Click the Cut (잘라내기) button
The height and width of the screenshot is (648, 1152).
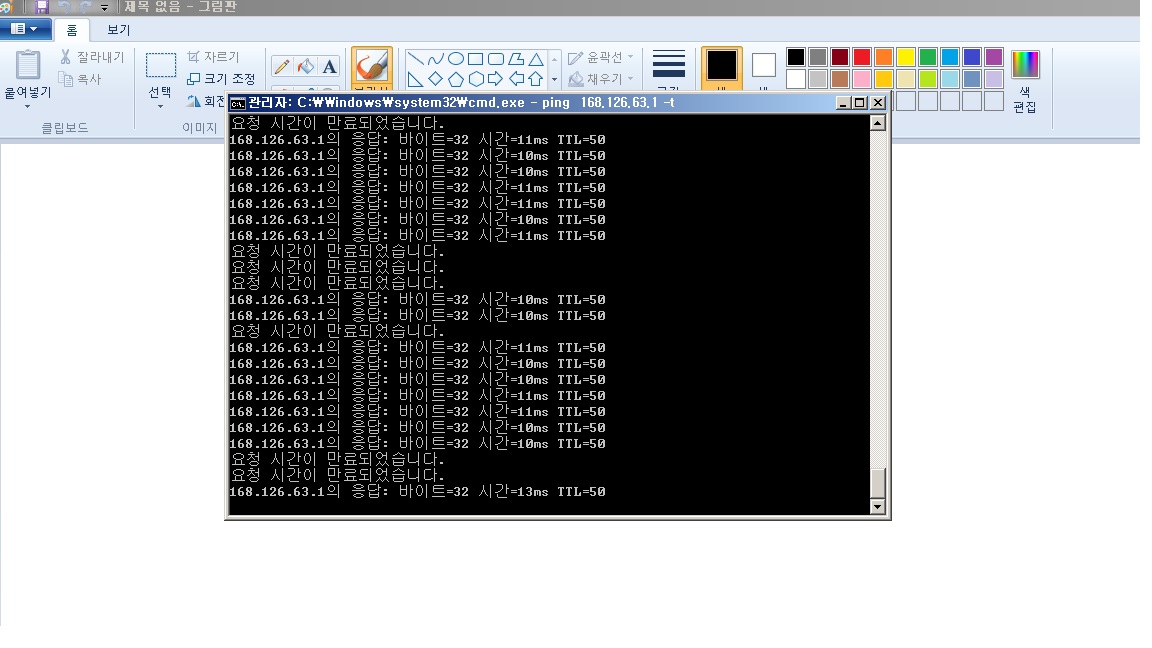[x=93, y=57]
